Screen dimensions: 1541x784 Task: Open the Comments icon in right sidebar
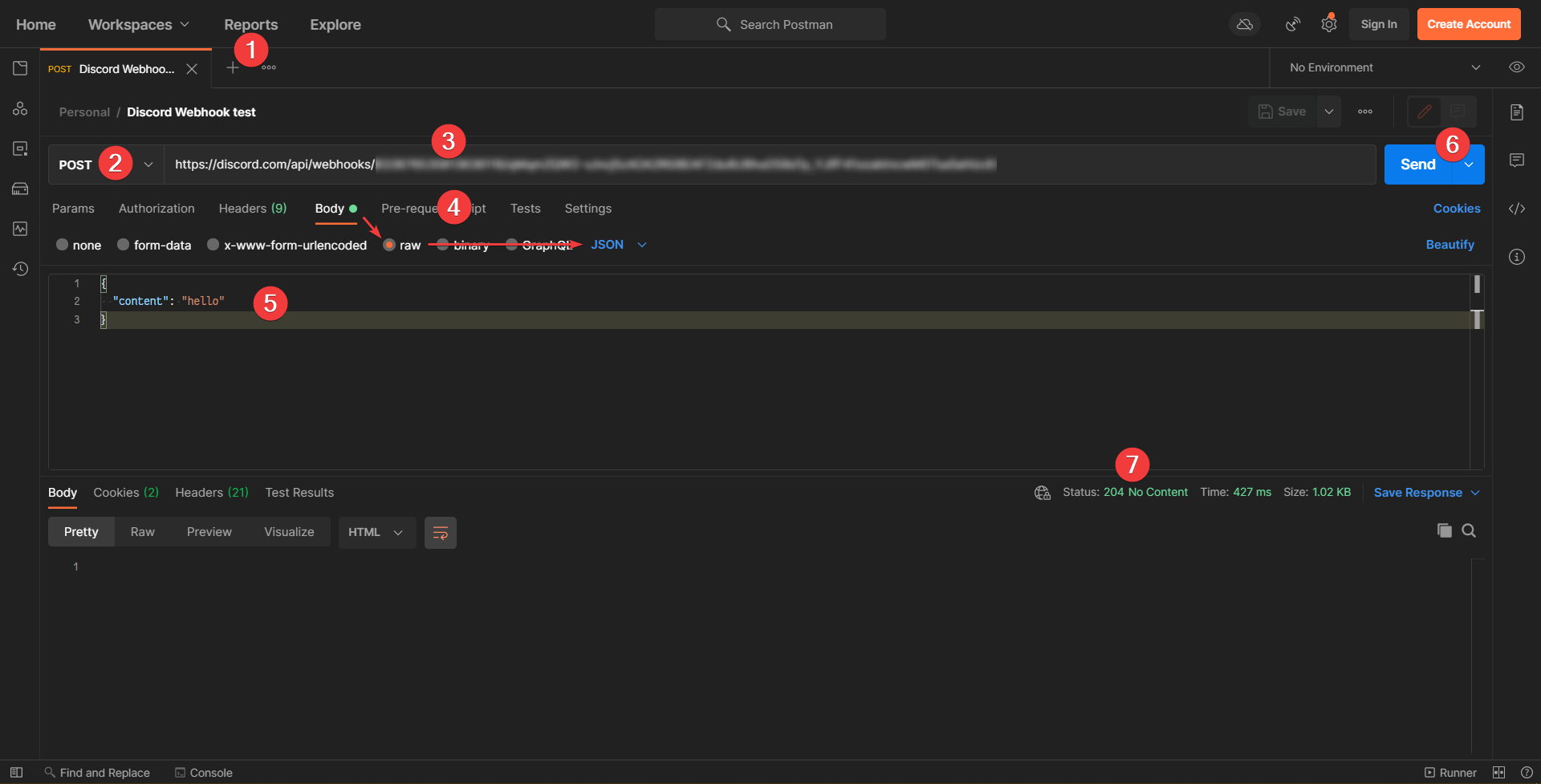click(1517, 160)
